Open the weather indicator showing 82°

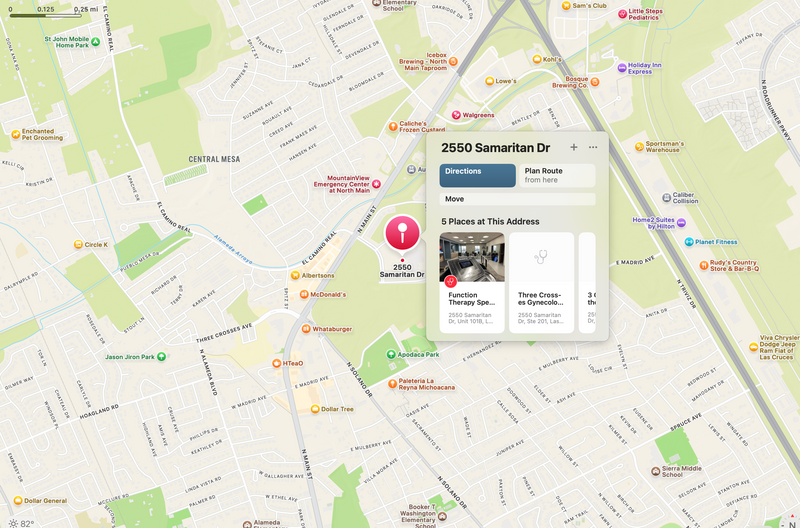click(x=22, y=523)
